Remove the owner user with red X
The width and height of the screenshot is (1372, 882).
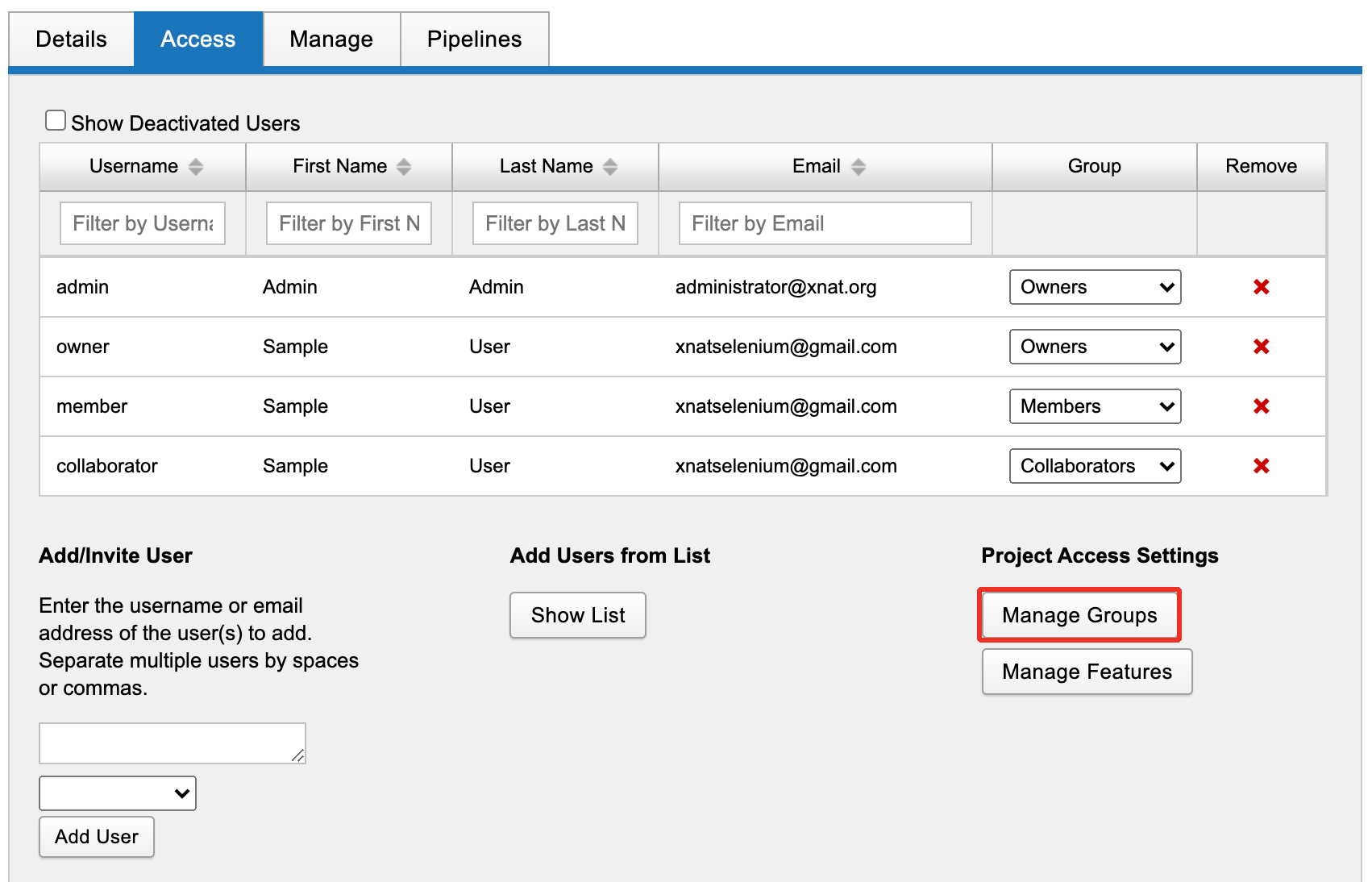(1261, 347)
